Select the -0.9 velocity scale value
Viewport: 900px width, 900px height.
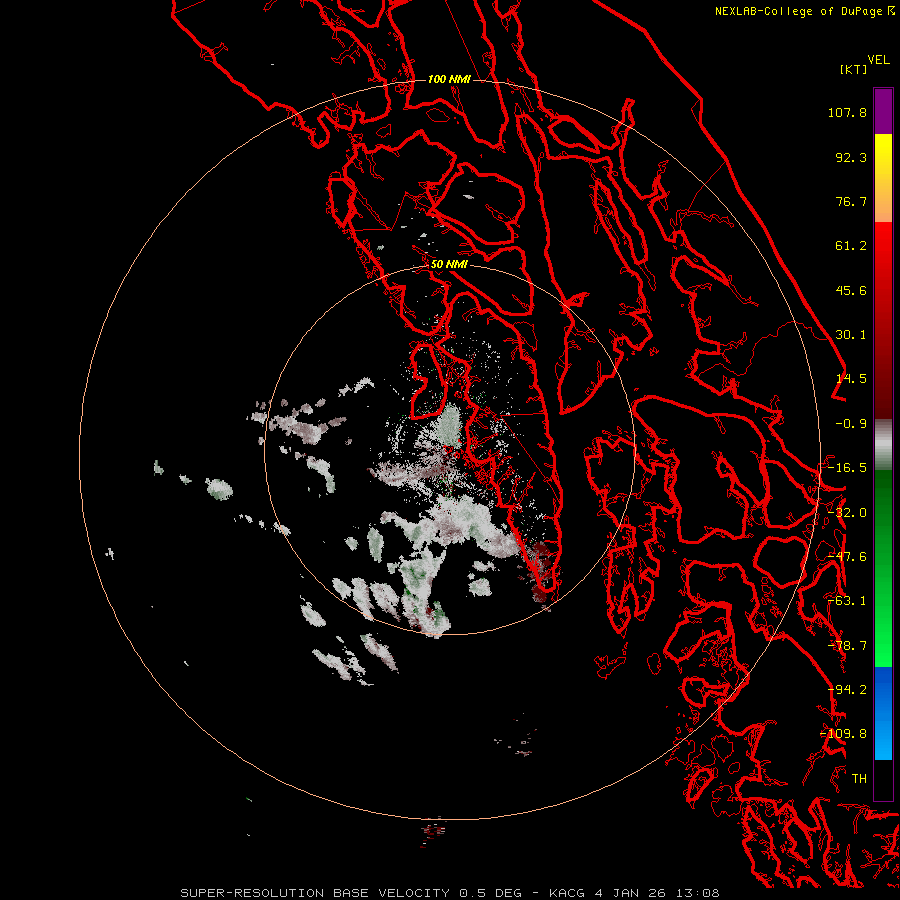851,424
